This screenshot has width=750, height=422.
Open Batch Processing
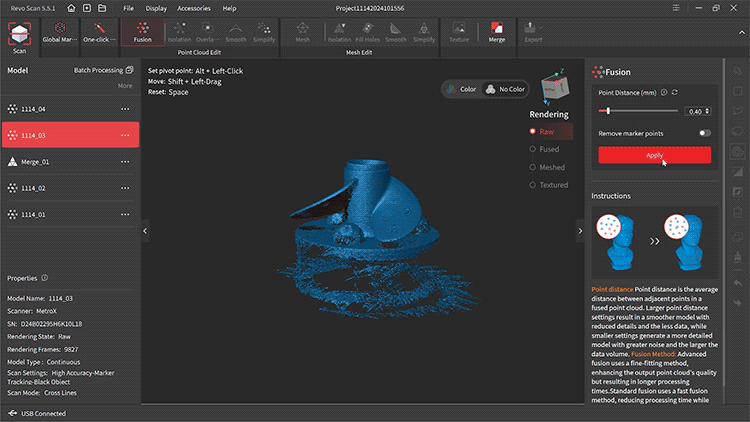click(103, 71)
